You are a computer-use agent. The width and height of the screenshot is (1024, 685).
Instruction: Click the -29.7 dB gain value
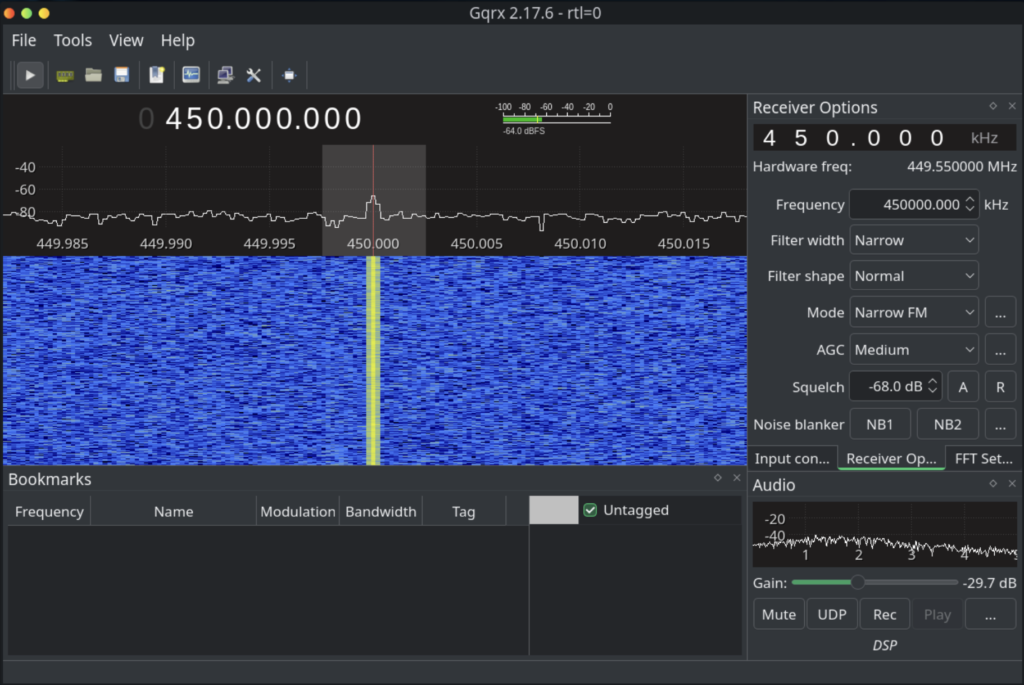pyautogui.click(x=989, y=582)
